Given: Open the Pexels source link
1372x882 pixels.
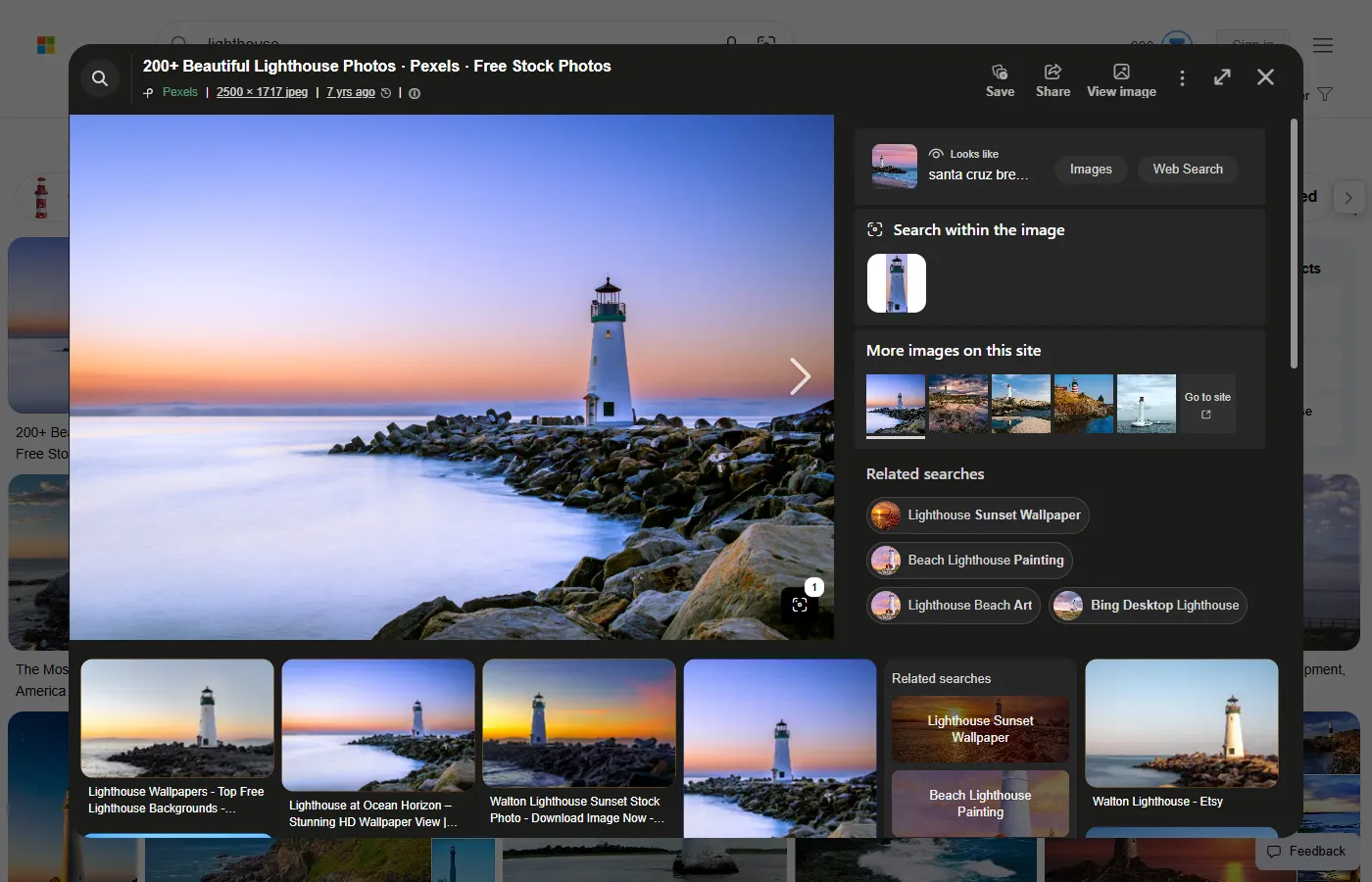Looking at the screenshot, I should [179, 92].
